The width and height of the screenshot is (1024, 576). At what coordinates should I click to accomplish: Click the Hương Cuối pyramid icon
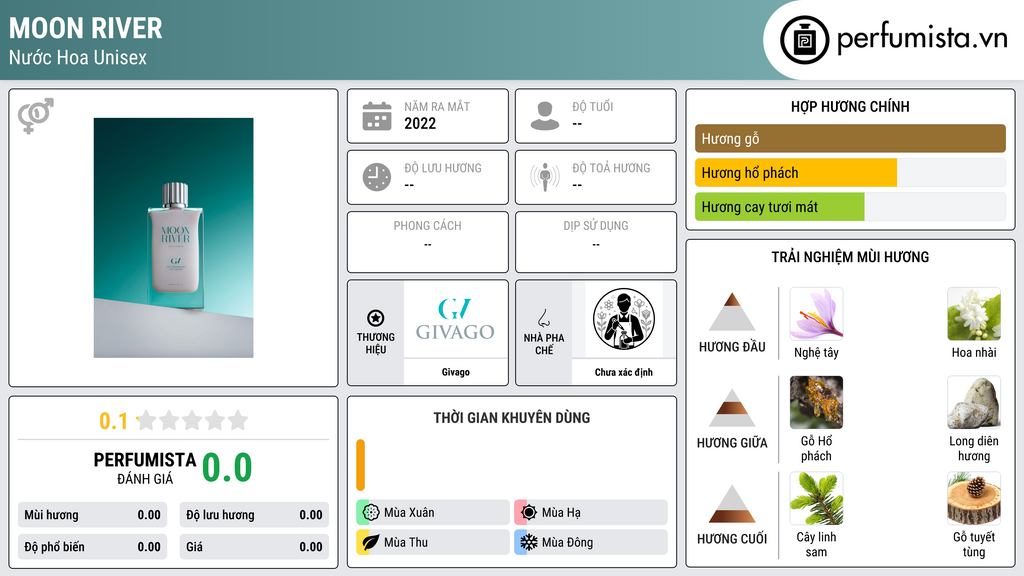(732, 504)
